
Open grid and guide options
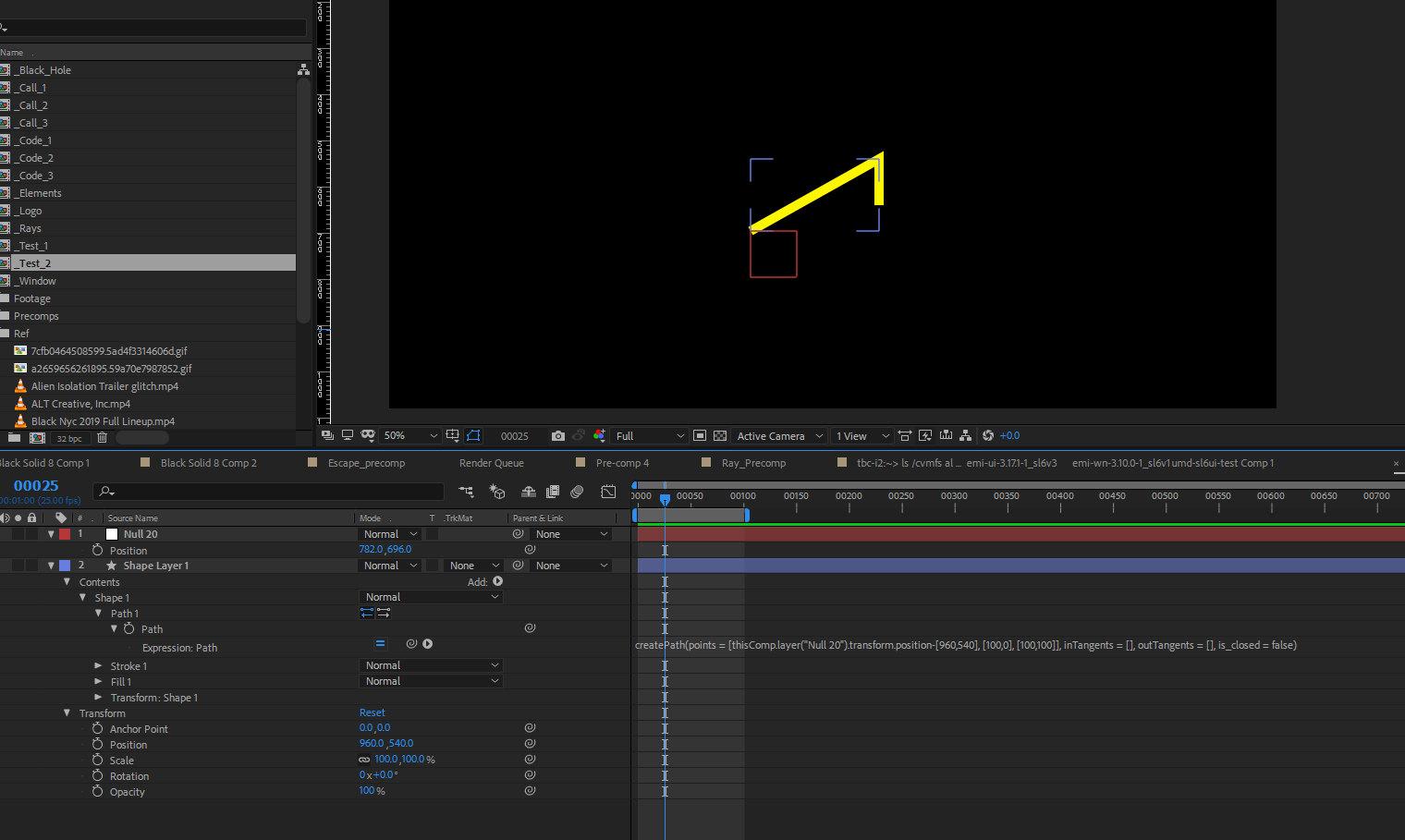[452, 435]
